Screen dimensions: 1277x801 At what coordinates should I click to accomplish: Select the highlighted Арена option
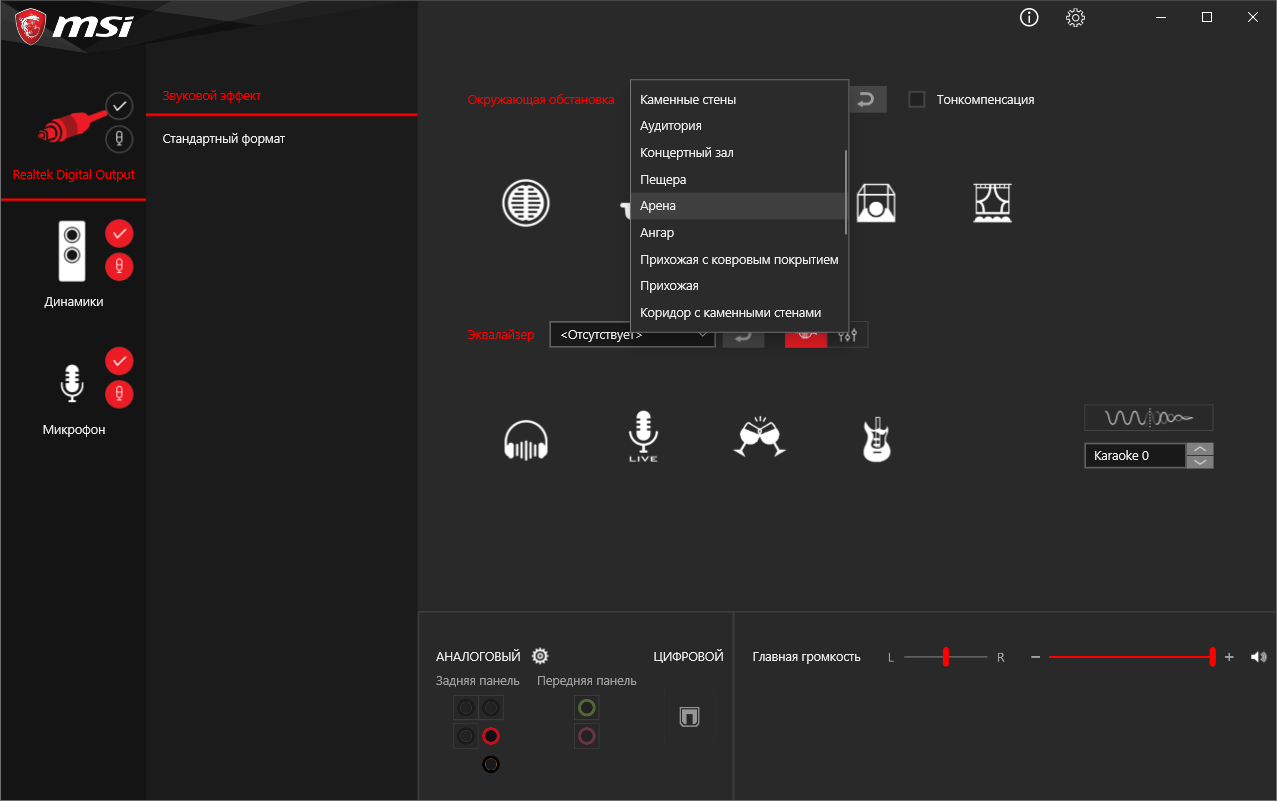coord(739,205)
